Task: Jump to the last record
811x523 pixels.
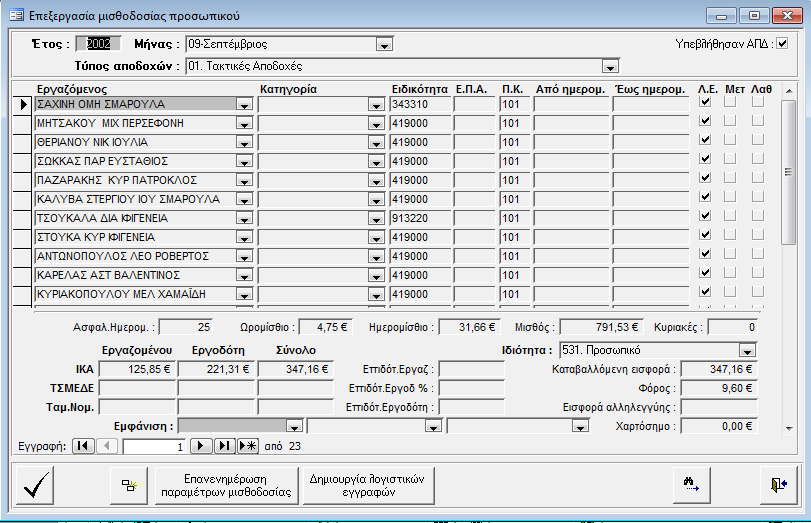Action: click(224, 445)
